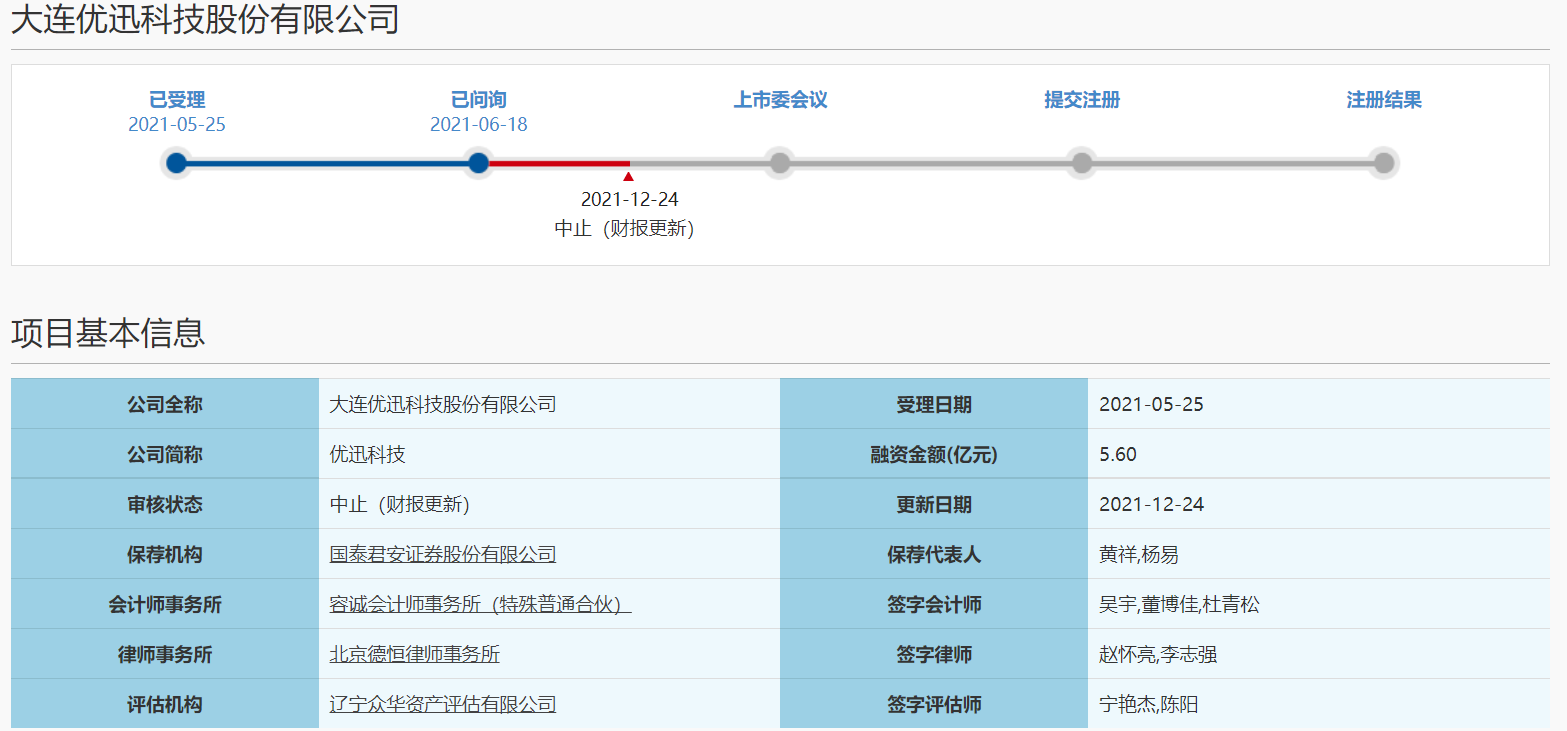Click the red triangle marker for 2021-12-24
Viewport: 1567px width, 731px height.
pos(628,177)
